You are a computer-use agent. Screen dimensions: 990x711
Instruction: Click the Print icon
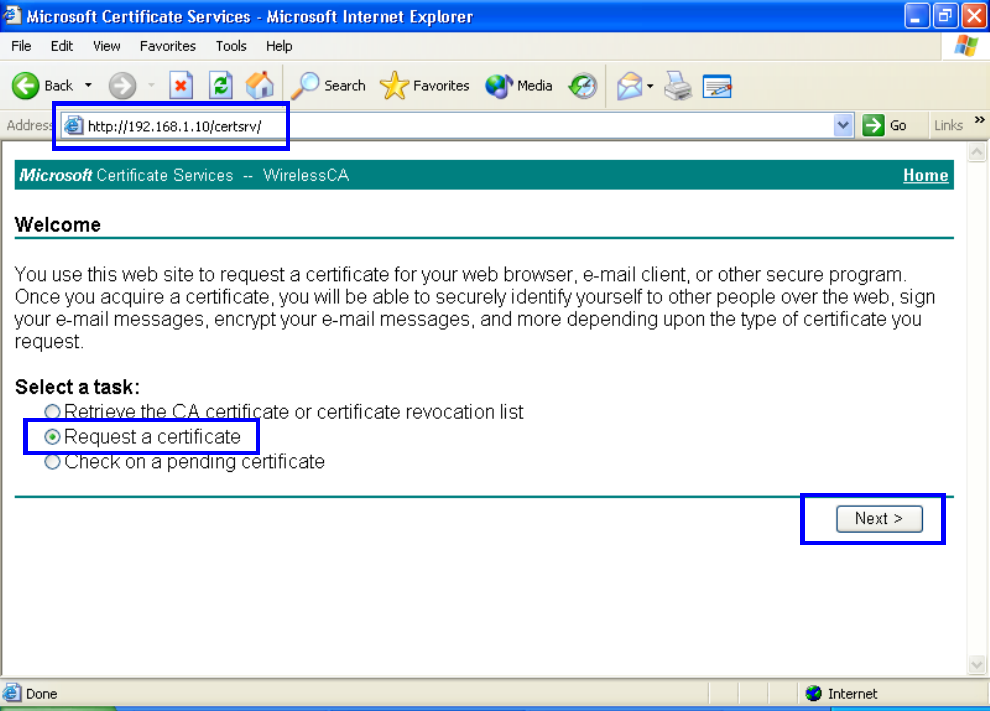678,86
